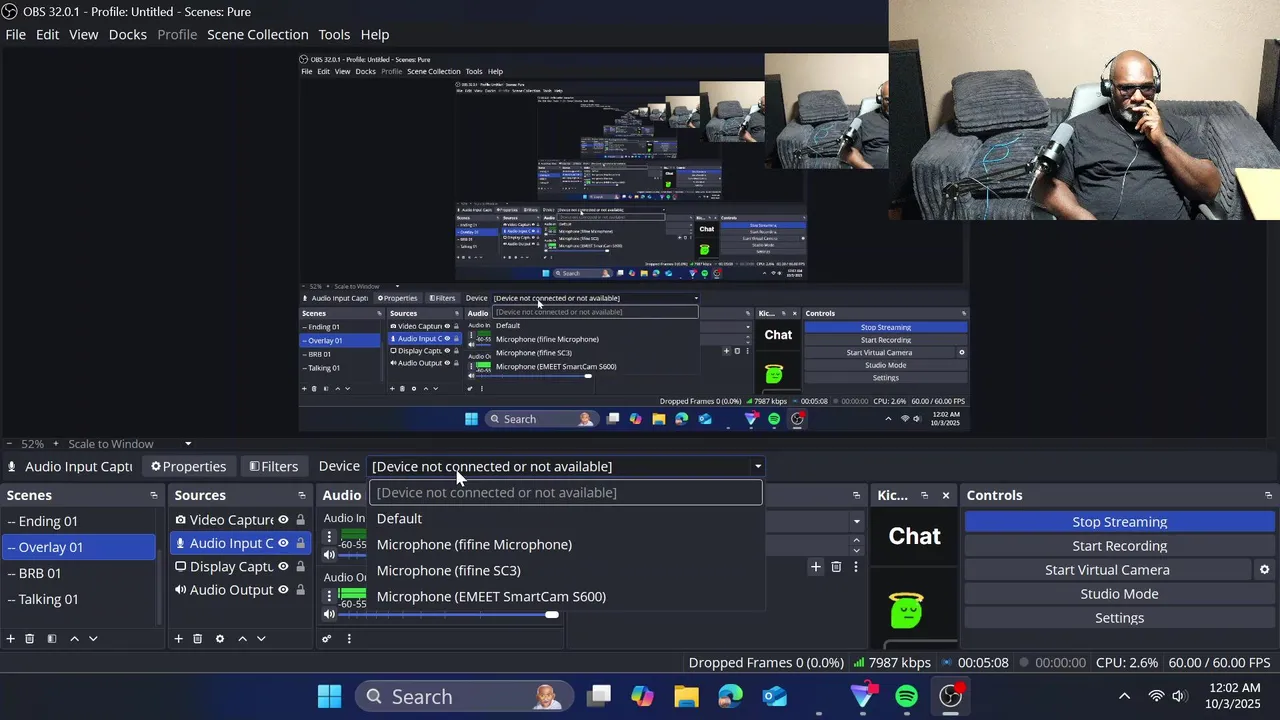The width and height of the screenshot is (1280, 720).
Task: Remove scene transition with trash icon
Action: click(x=836, y=567)
